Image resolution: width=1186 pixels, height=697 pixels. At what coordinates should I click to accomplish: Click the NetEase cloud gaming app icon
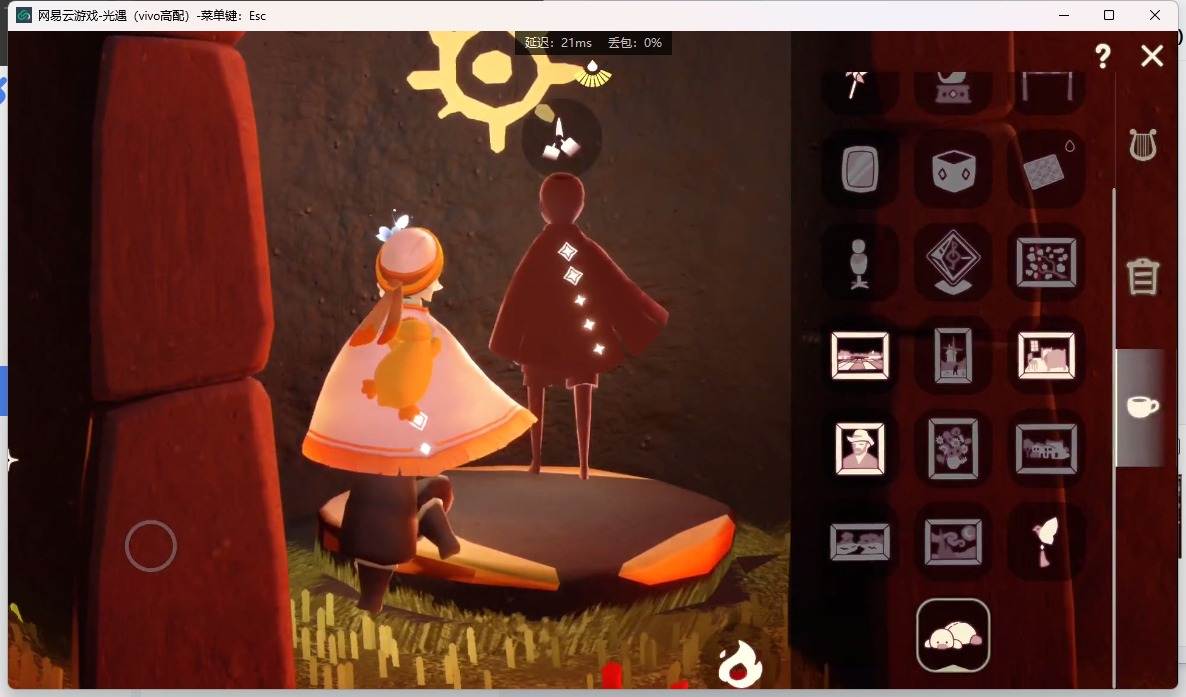23,15
